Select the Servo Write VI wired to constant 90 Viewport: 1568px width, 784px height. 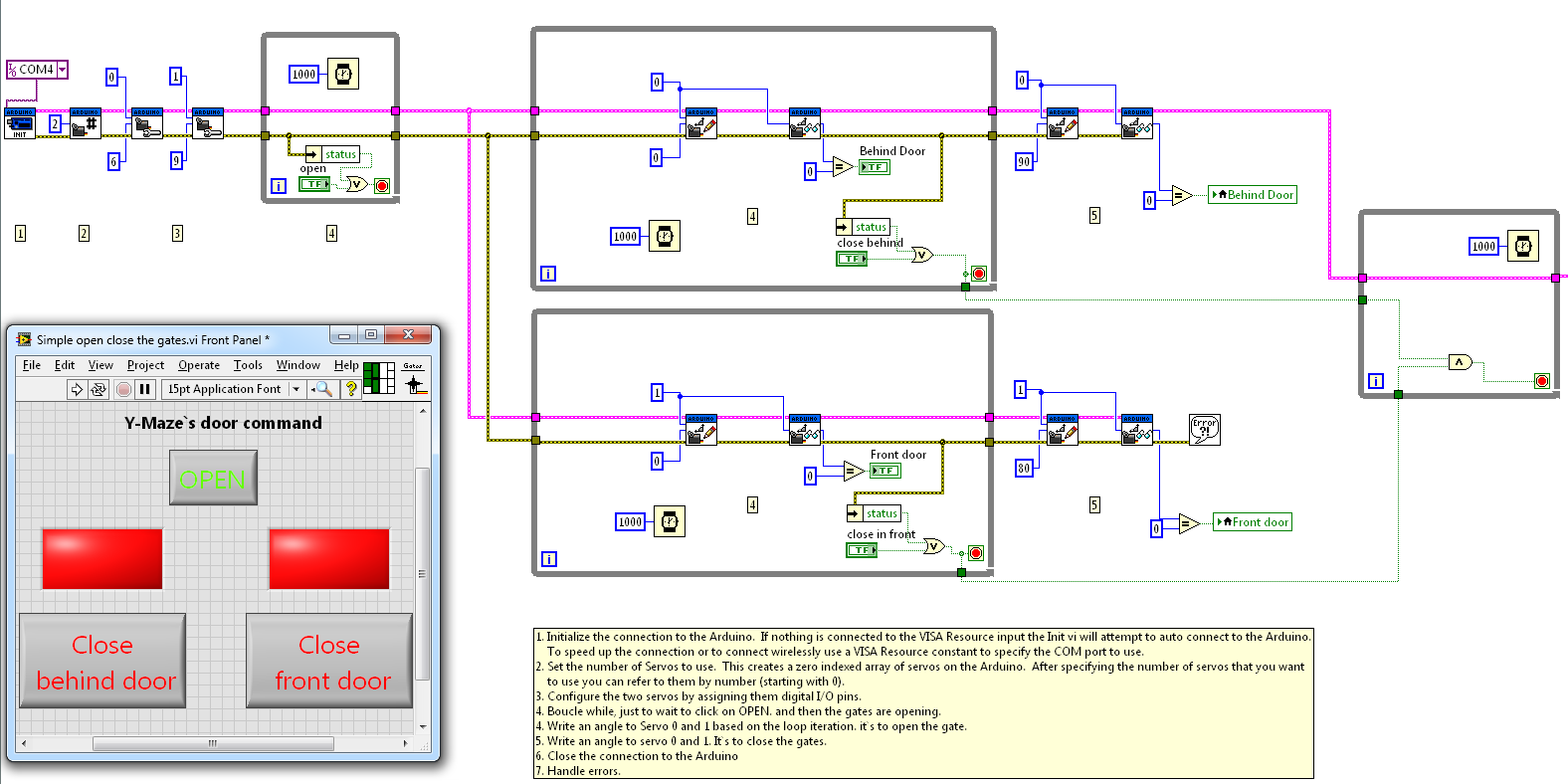point(1063,123)
